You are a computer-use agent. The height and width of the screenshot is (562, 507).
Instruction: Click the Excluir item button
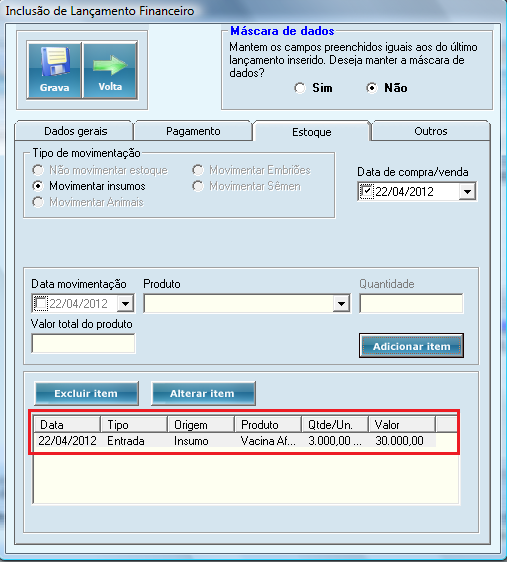[86, 393]
